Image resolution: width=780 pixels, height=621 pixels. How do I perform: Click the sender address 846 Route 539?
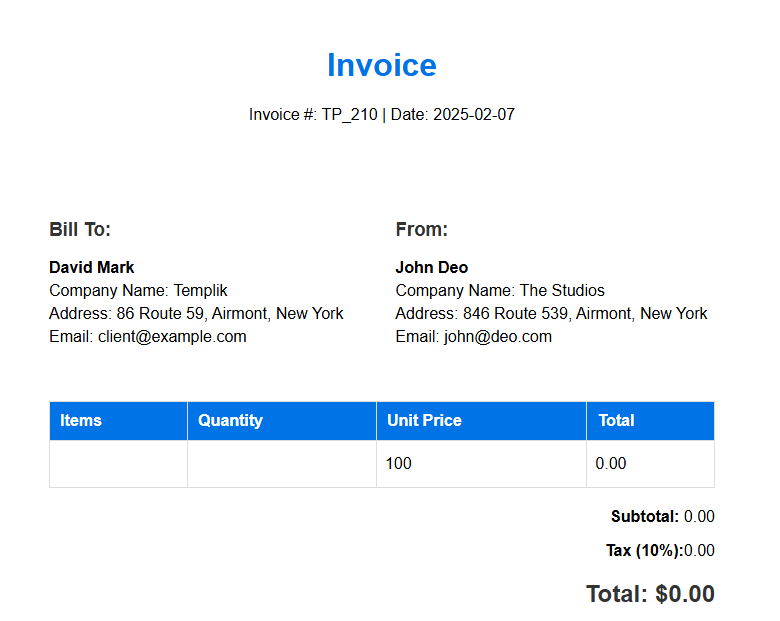coord(551,313)
